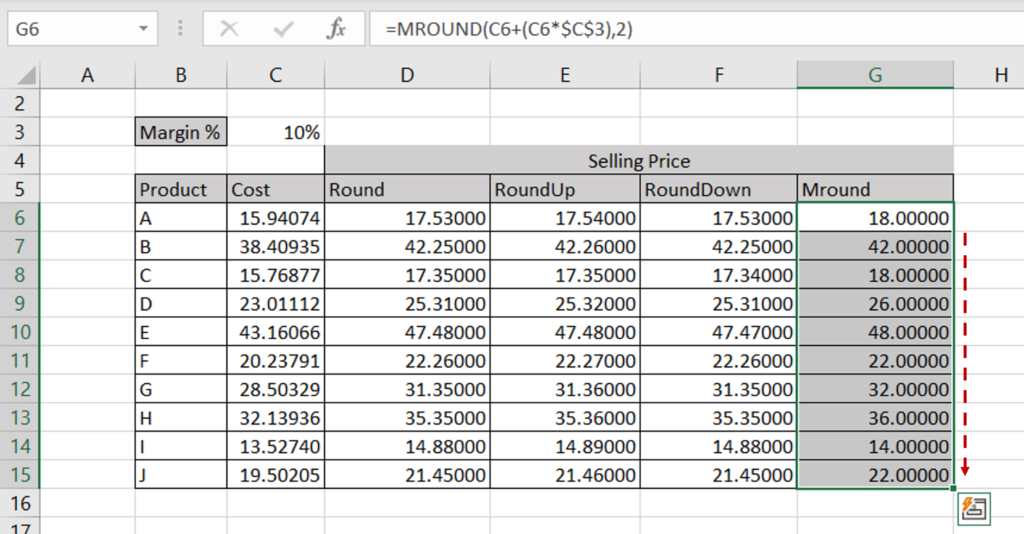Select row 5 header
The height and width of the screenshot is (534, 1024).
tap(20, 189)
